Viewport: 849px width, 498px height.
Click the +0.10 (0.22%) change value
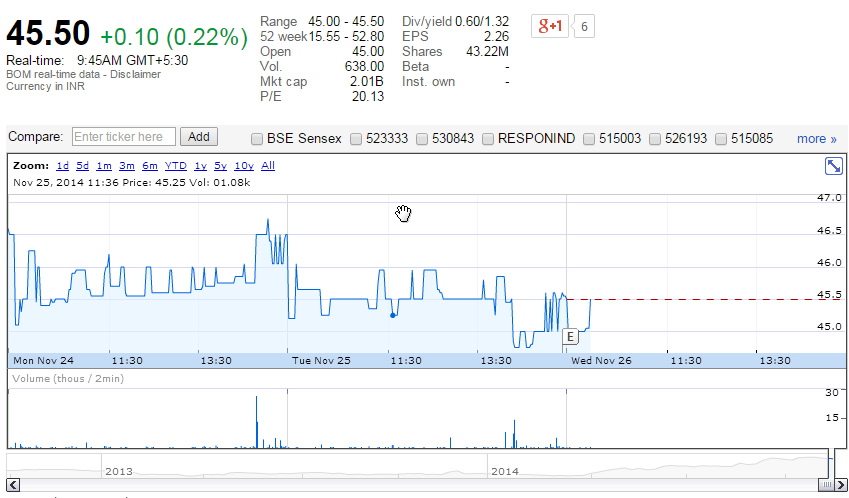(174, 37)
